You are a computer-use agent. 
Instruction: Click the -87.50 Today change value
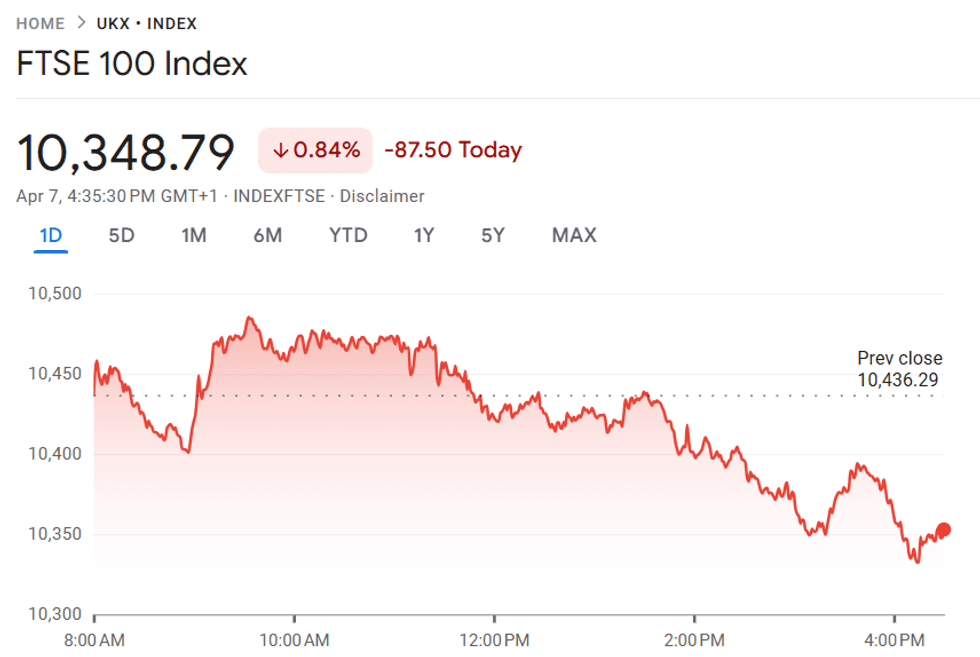coord(452,149)
